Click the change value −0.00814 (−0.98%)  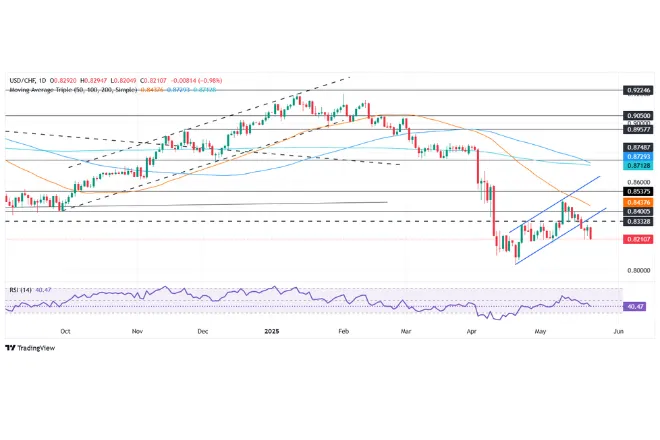[197, 80]
